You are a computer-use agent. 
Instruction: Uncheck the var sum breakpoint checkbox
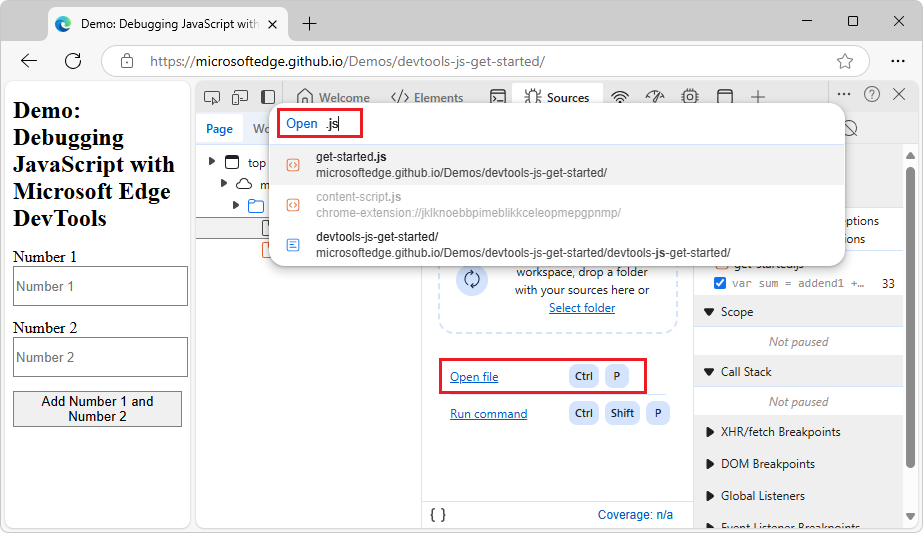tap(719, 283)
